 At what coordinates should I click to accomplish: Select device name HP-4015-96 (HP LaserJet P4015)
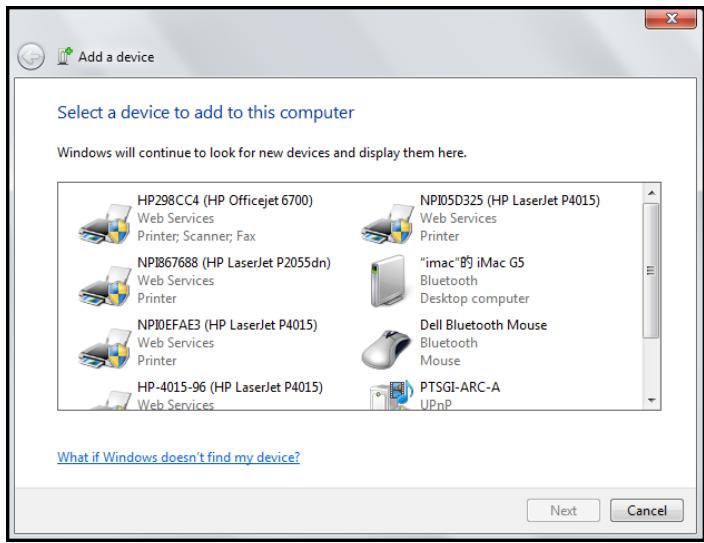[x=230, y=387]
